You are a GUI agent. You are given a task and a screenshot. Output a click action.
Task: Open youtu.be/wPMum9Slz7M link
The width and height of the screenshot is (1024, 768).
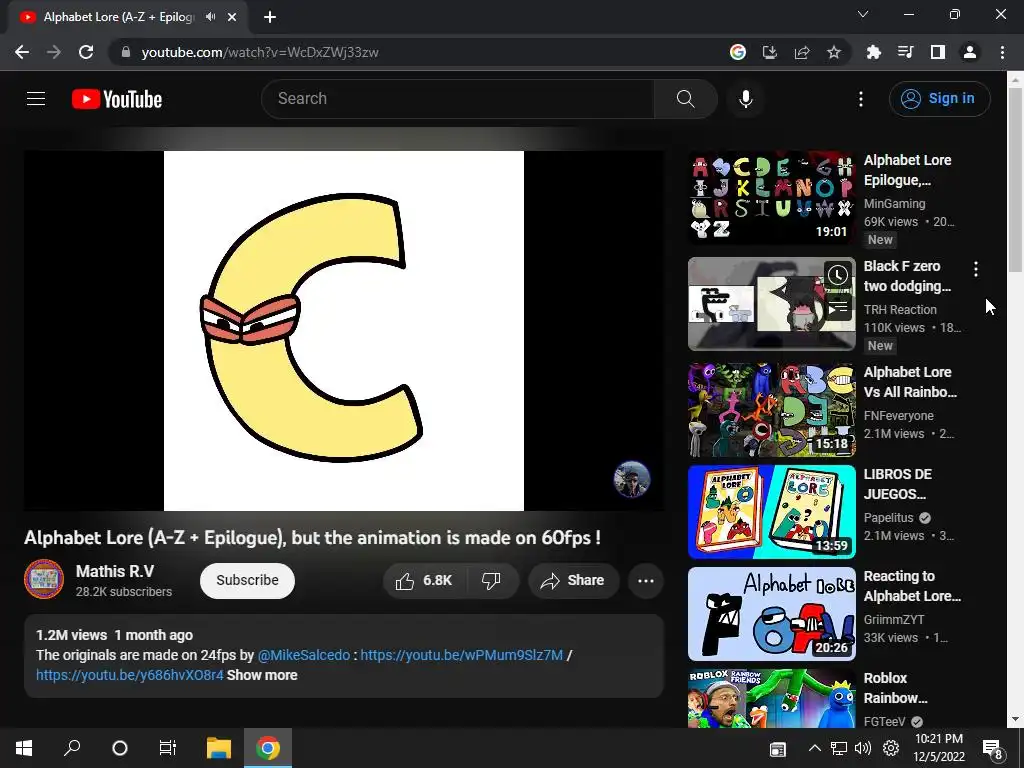pos(461,655)
